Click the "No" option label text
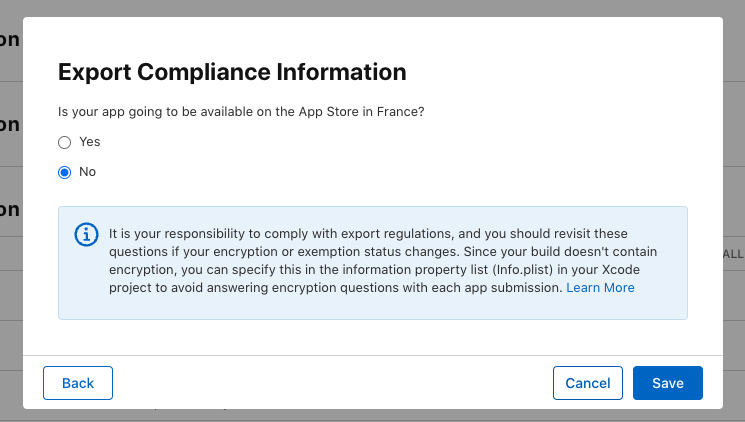The height and width of the screenshot is (422, 745). point(88,172)
